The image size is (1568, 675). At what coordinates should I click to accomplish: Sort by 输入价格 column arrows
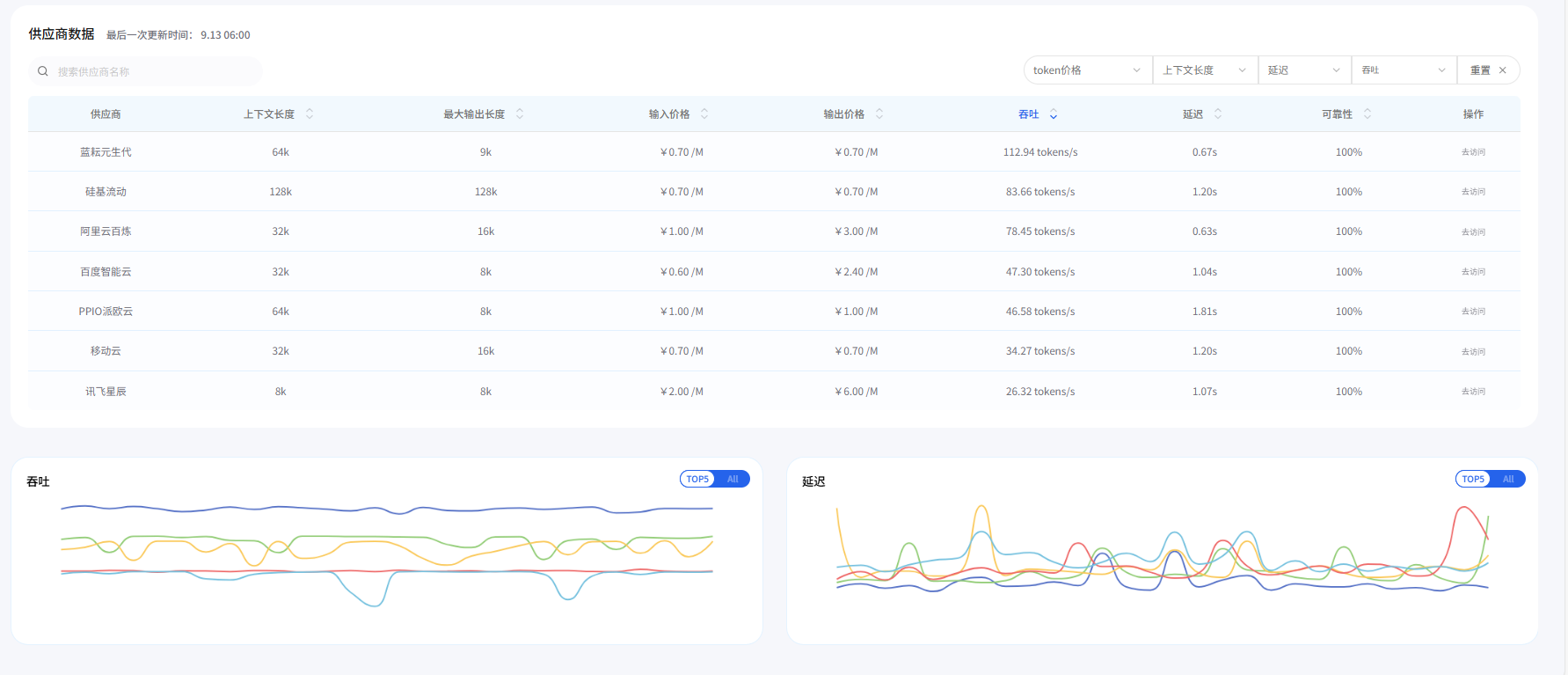click(x=704, y=114)
